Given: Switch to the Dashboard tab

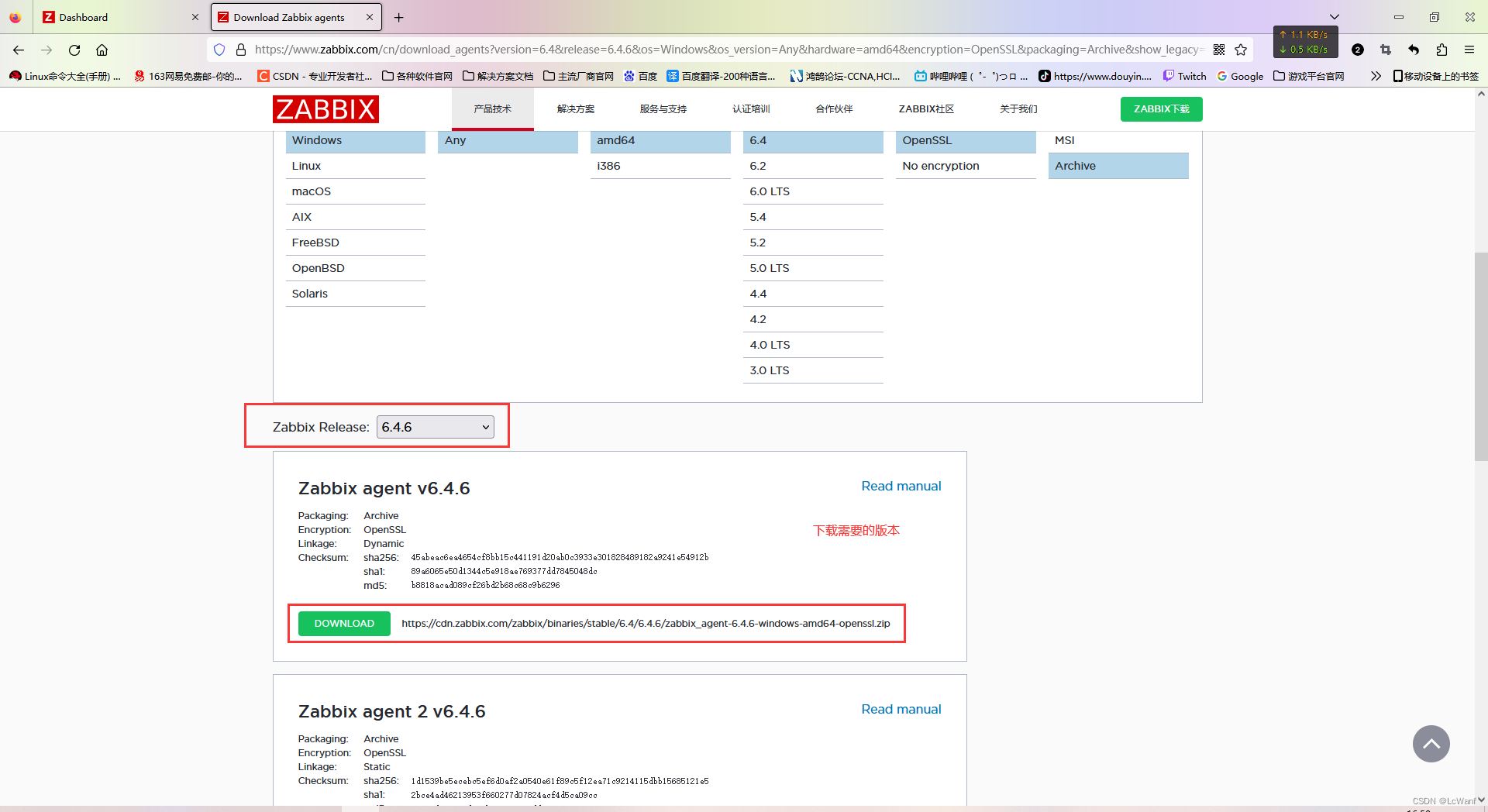Looking at the screenshot, I should coord(120,17).
